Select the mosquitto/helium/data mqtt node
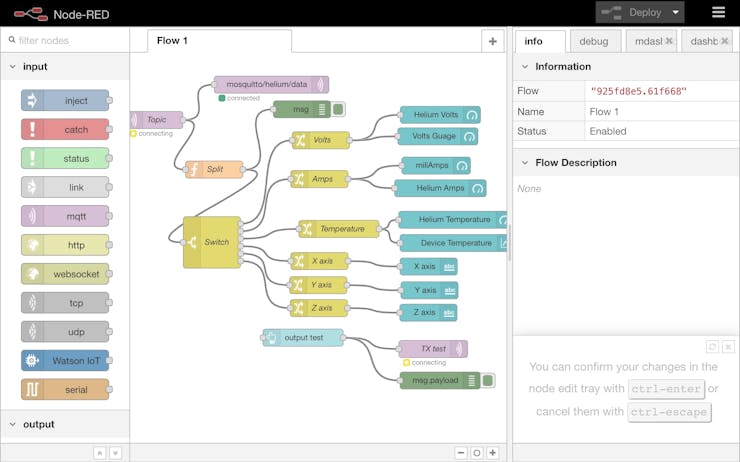740x462 pixels. pyautogui.click(x=271, y=84)
